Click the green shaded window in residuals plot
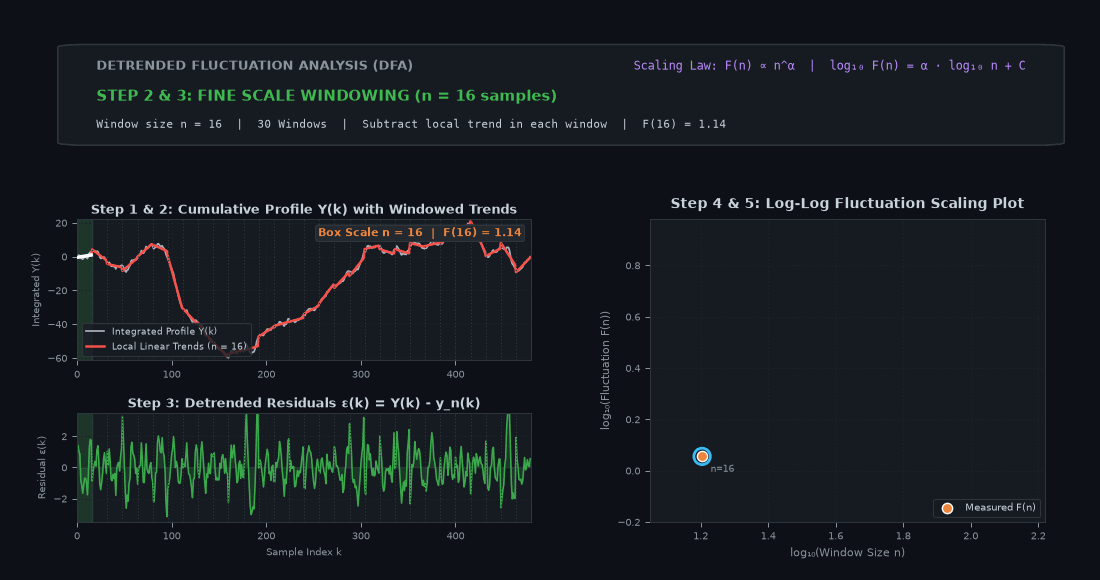The width and height of the screenshot is (1100, 580). (x=85, y=468)
